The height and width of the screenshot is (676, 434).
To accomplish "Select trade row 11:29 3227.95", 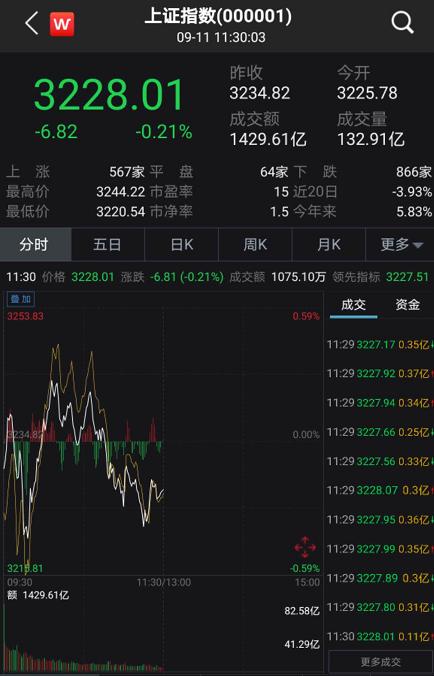I will [x=379, y=520].
